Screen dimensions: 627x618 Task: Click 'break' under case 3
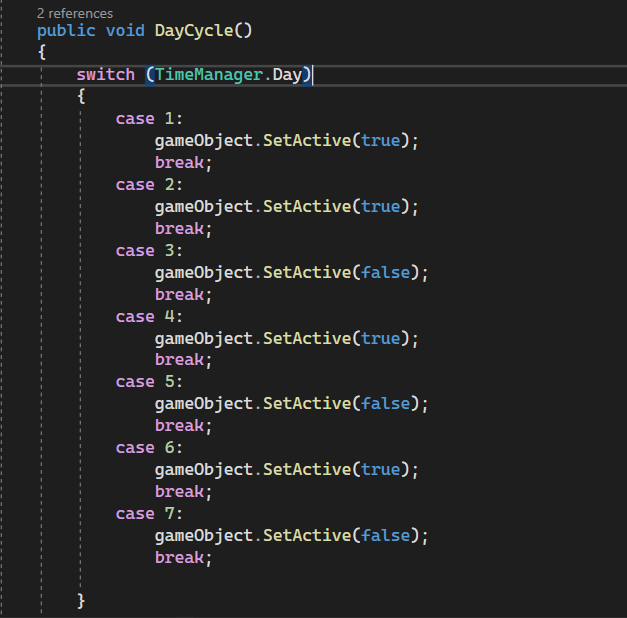pyautogui.click(x=179, y=295)
